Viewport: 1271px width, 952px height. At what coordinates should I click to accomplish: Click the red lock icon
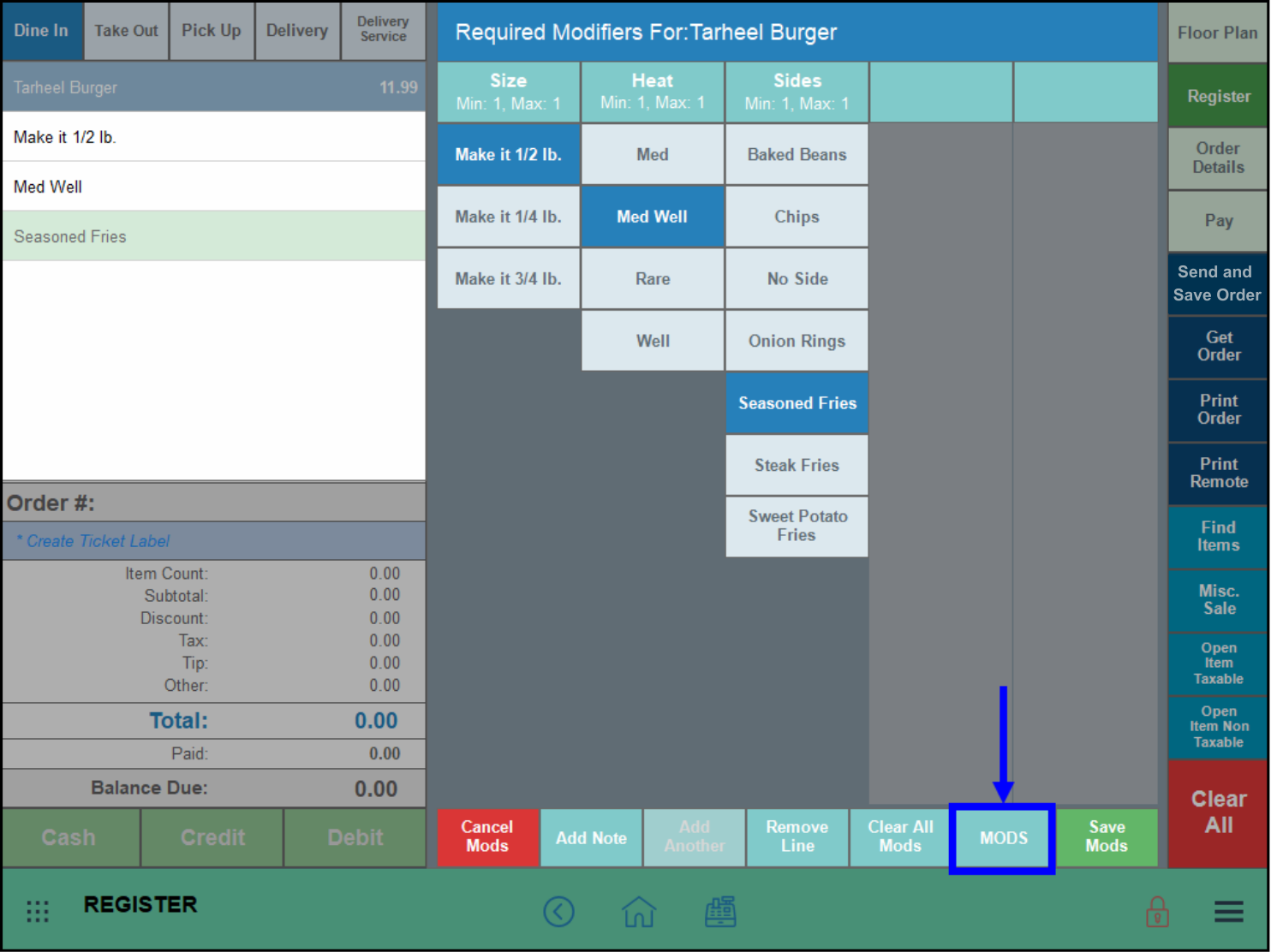pyautogui.click(x=1157, y=911)
